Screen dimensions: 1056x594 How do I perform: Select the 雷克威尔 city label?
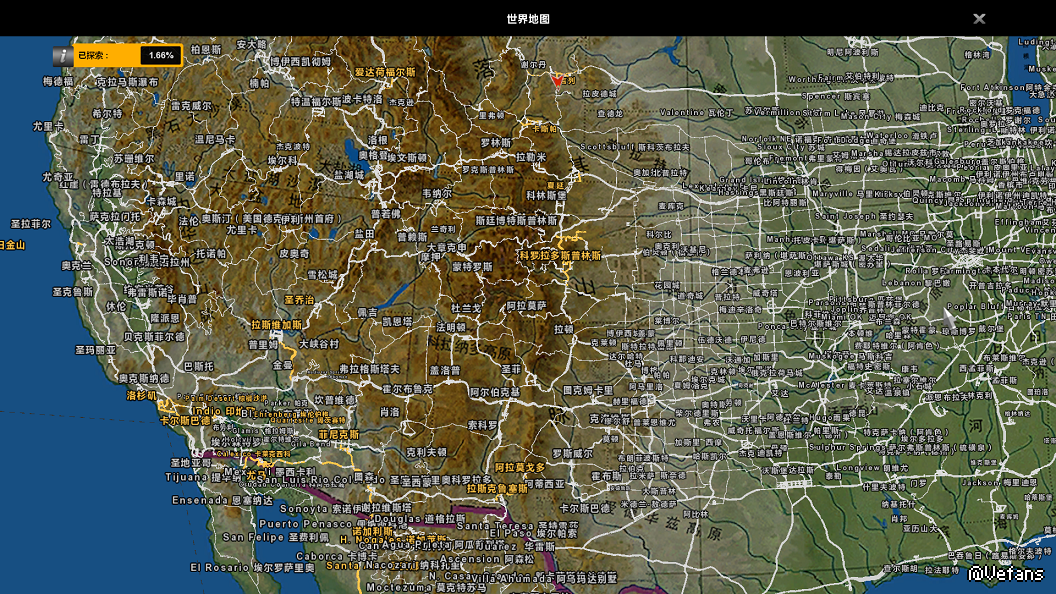point(191,106)
